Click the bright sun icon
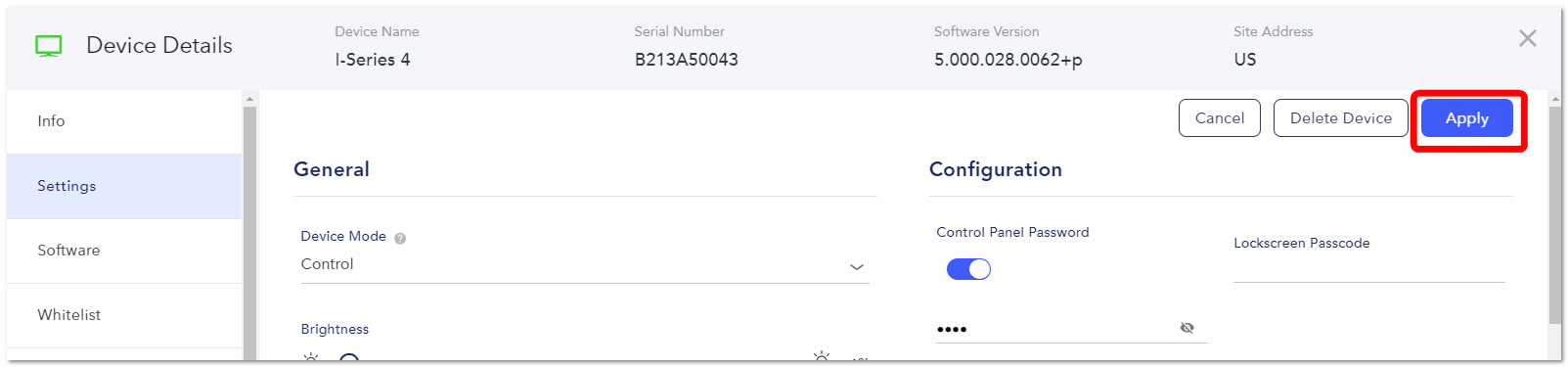The width and height of the screenshot is (1568, 367). click(822, 357)
